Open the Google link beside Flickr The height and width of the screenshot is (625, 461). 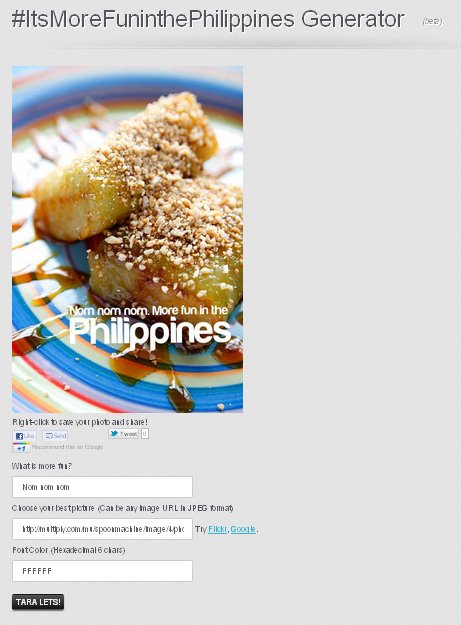pyautogui.click(x=243, y=529)
